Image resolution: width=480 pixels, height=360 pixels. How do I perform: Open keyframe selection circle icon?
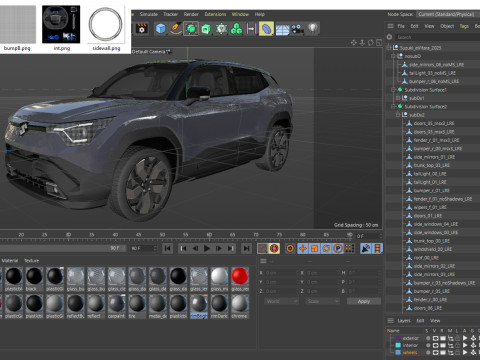click(x=290, y=248)
